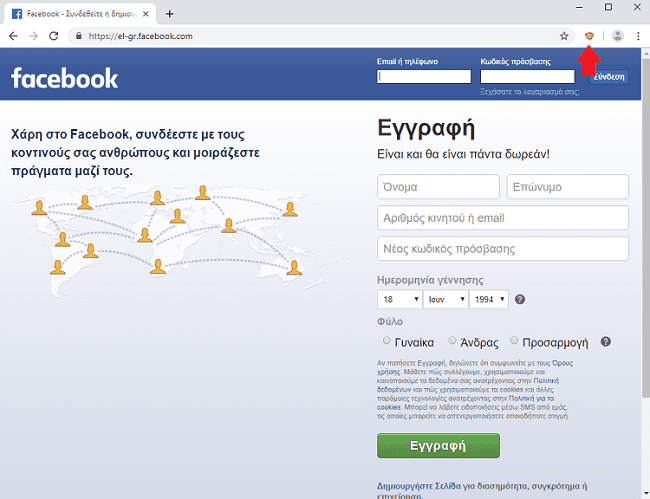
Task: Click the Εγγραφή heading text
Action: [x=426, y=128]
